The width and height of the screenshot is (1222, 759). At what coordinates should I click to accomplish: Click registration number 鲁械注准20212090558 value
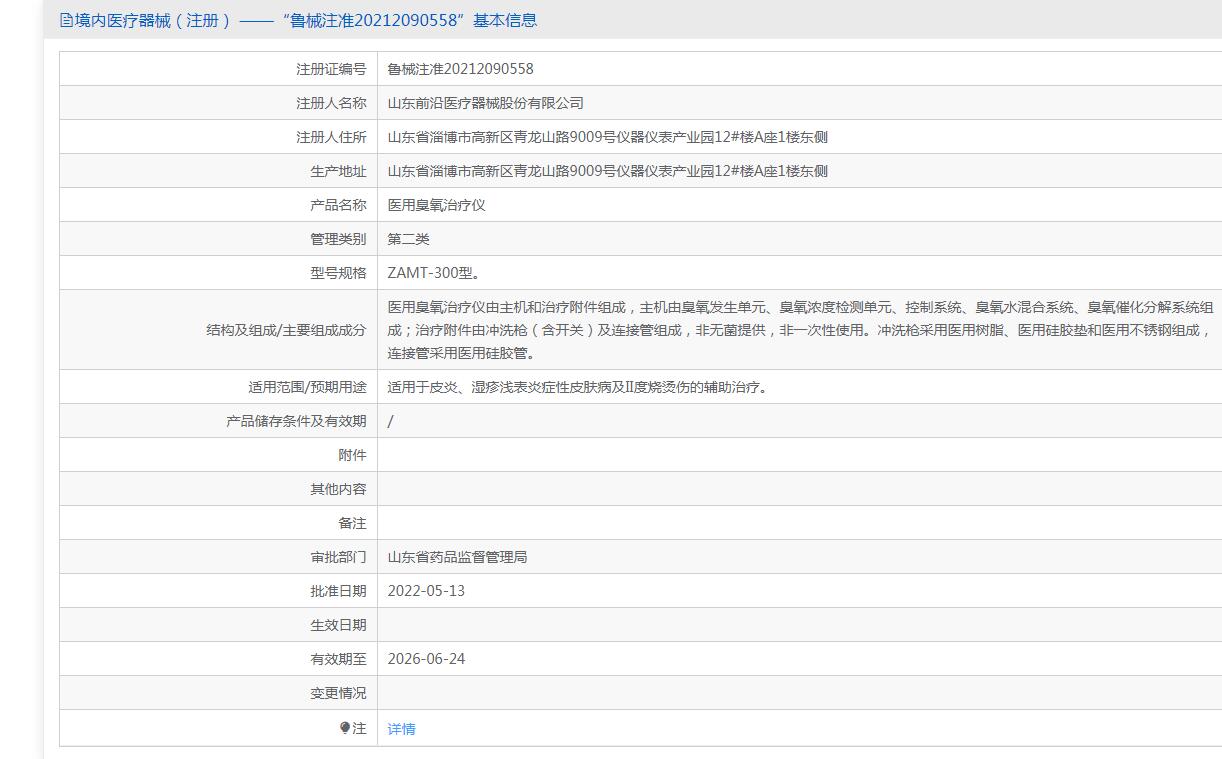460,69
